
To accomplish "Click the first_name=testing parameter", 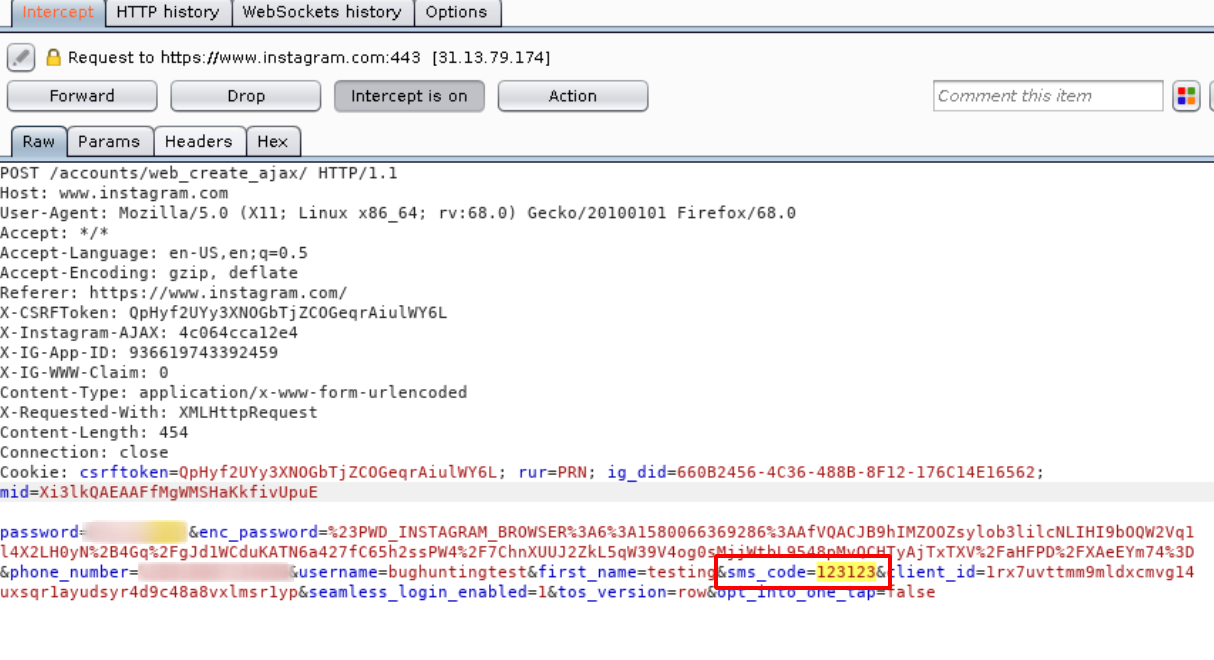I will (627, 573).
